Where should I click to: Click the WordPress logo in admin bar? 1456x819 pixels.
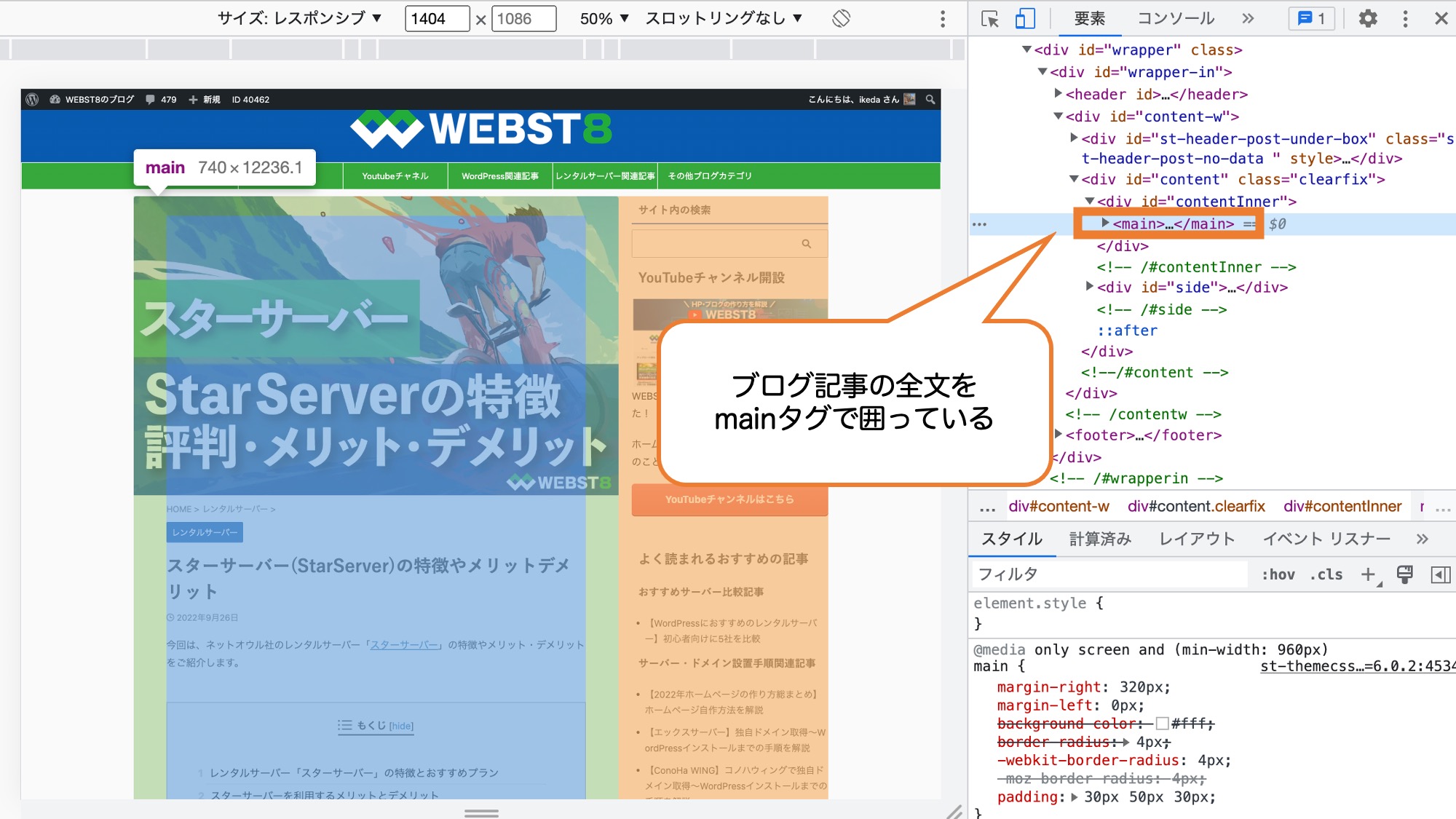pos(32,100)
